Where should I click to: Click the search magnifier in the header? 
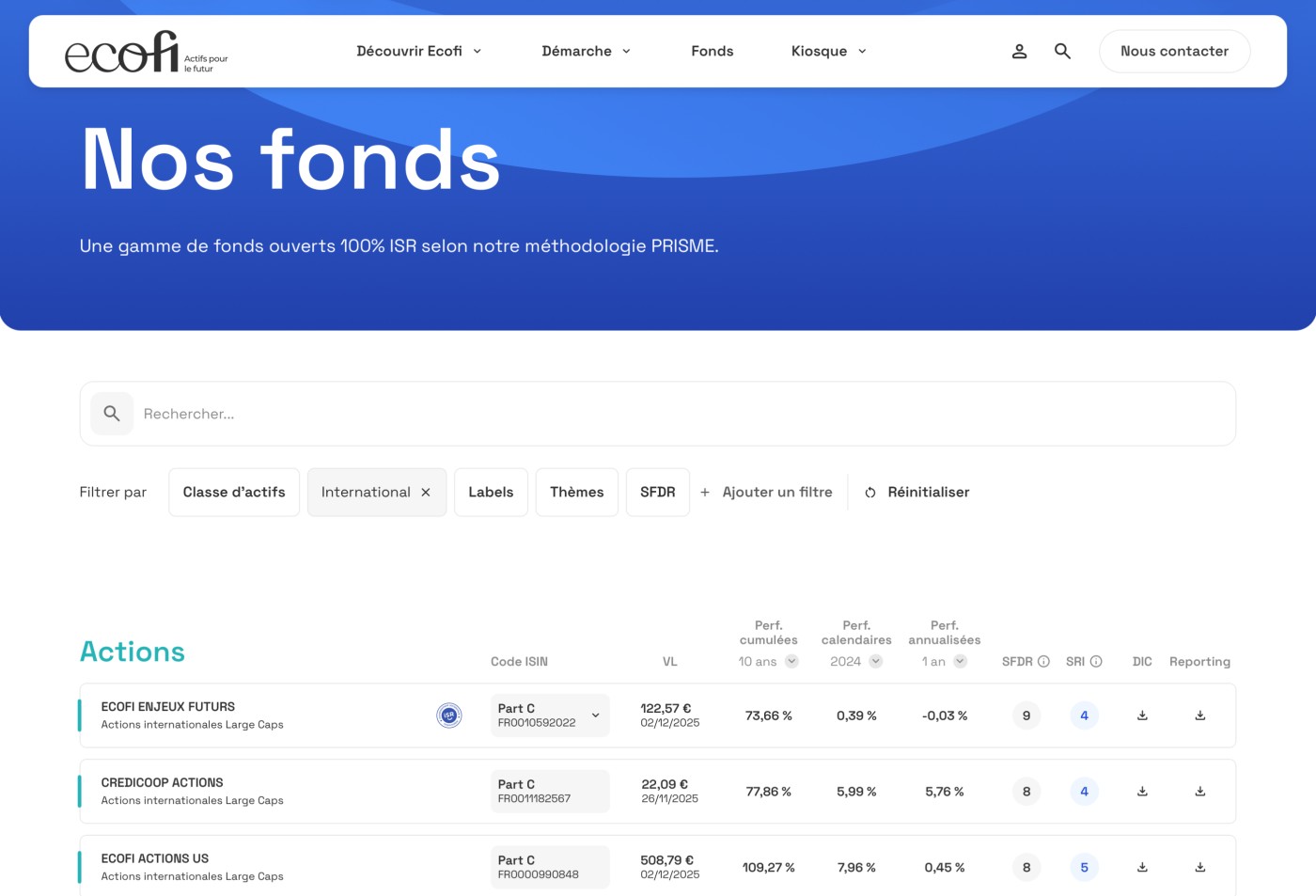1062,51
